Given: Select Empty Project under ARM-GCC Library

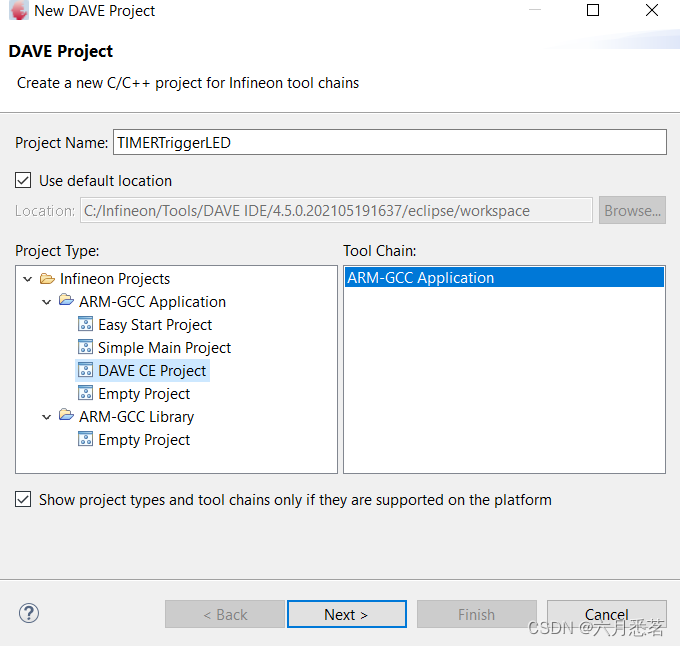Looking at the screenshot, I should tap(144, 440).
